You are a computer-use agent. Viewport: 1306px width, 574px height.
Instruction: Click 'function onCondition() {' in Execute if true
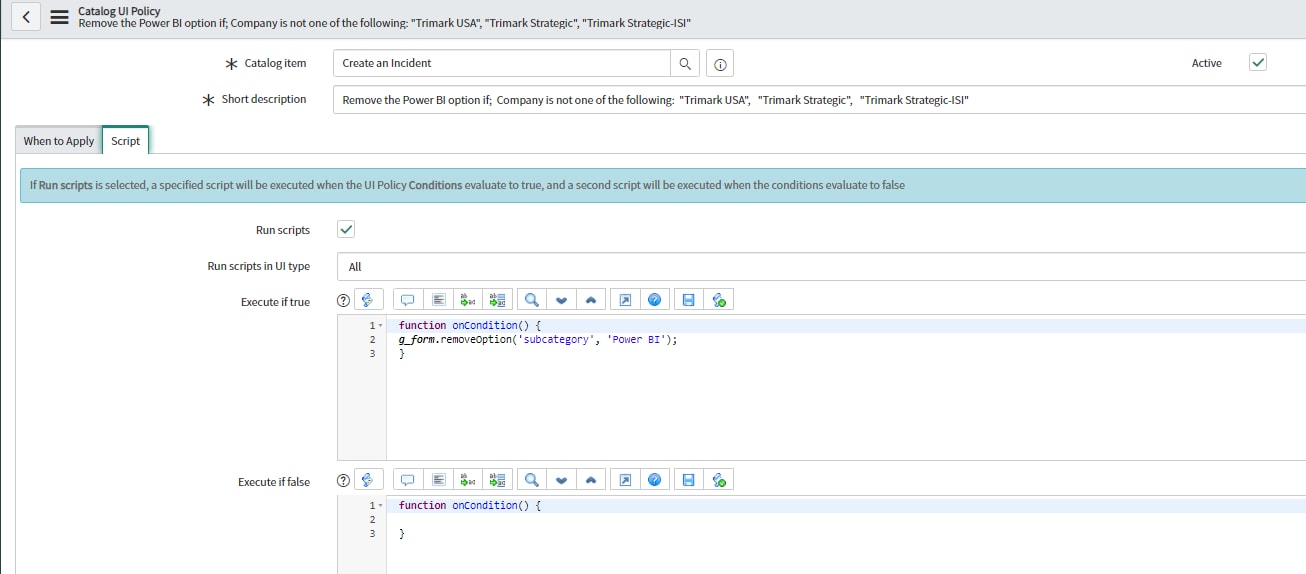click(x=469, y=326)
